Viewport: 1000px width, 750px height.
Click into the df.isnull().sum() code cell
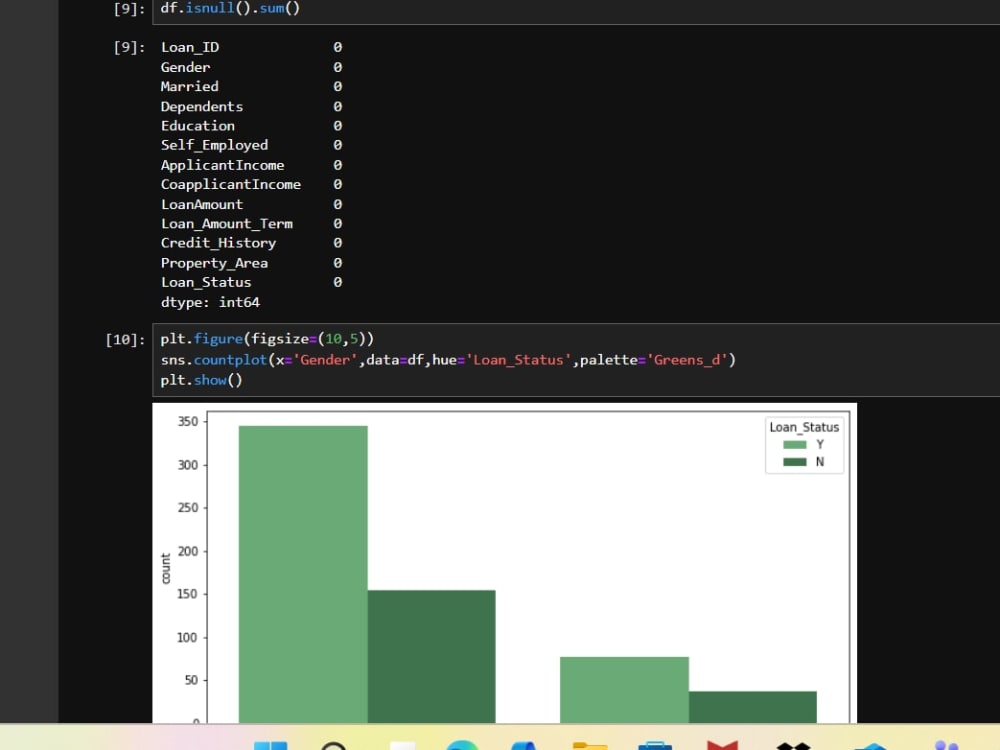click(x=576, y=10)
